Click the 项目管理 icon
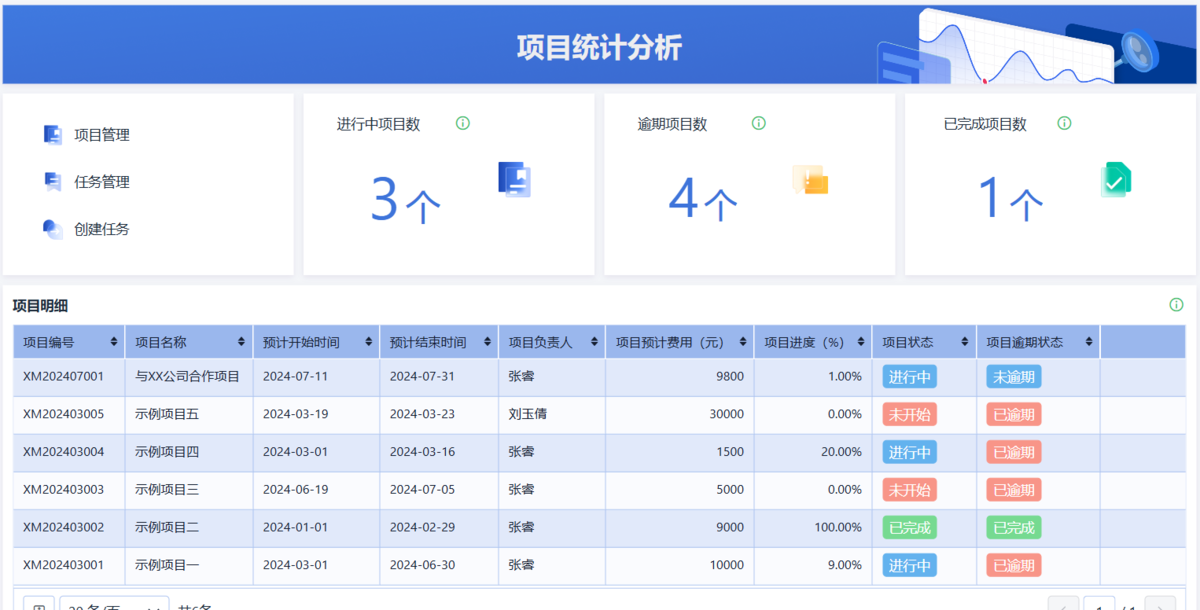 (x=53, y=135)
